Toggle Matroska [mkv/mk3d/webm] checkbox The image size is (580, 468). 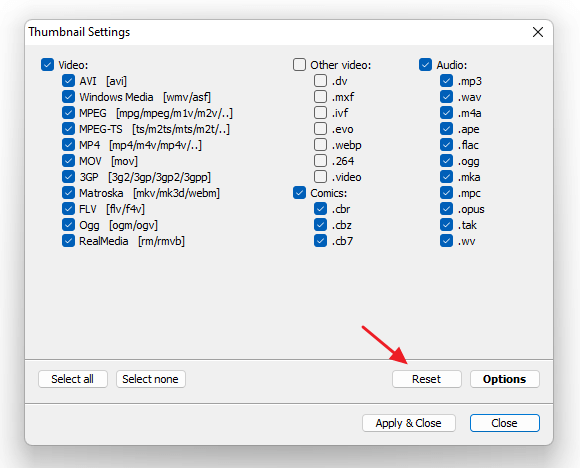coord(68,193)
